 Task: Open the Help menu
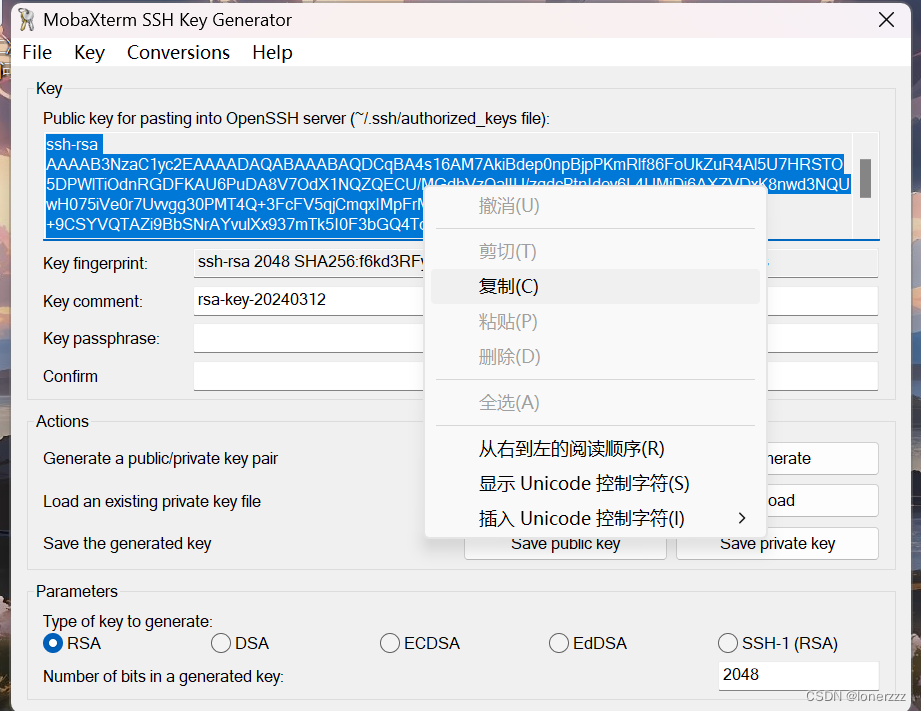(271, 52)
